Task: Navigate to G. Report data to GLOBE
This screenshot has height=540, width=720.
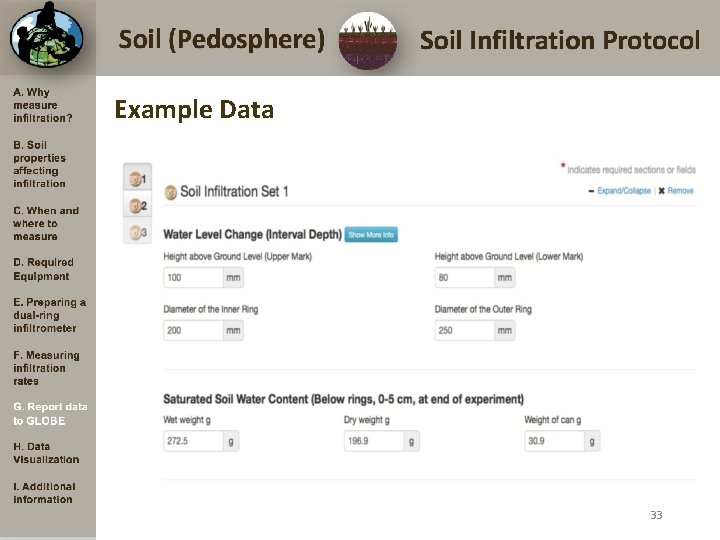Action: tap(50, 414)
